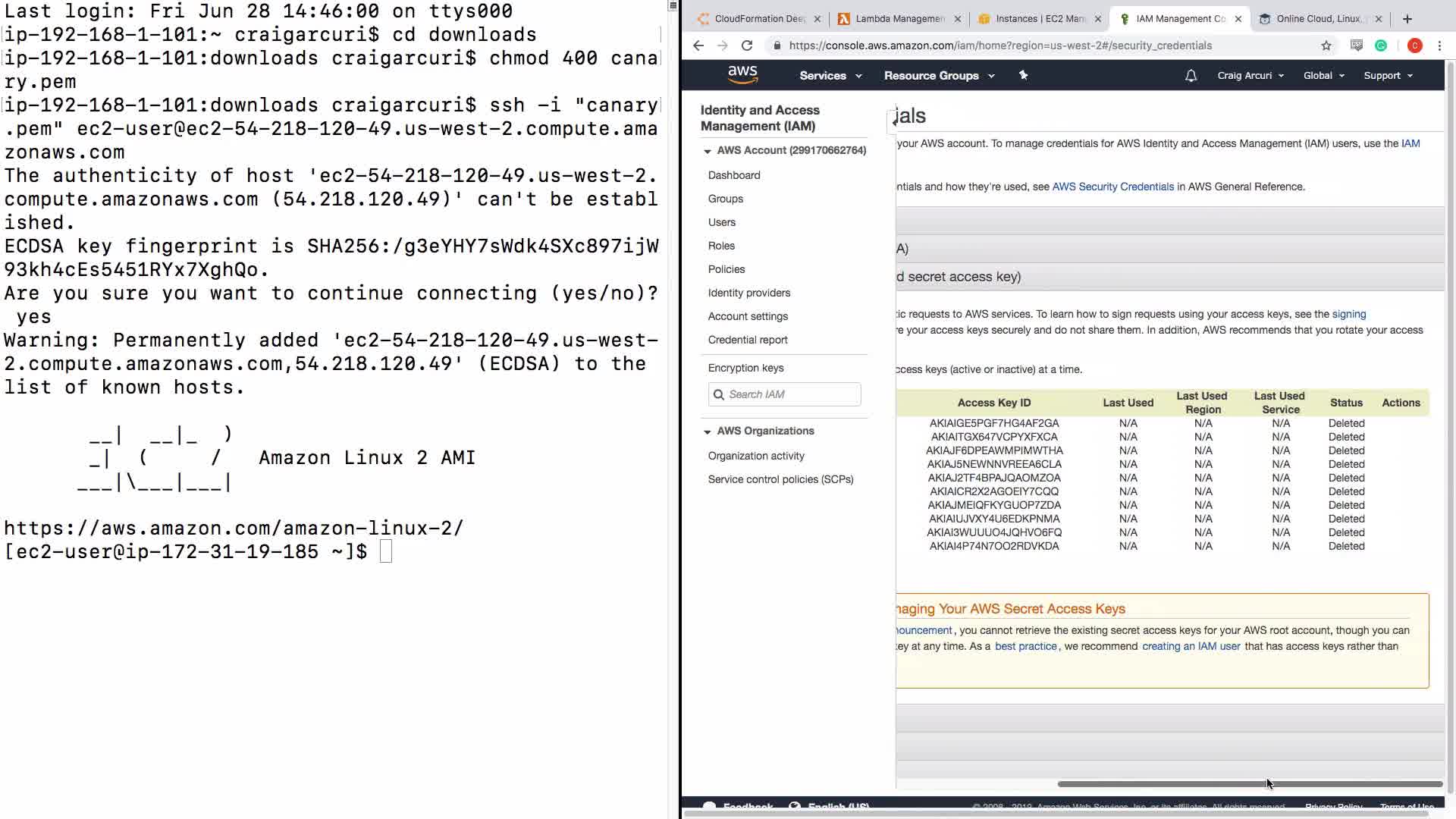
Task: Collapse the AWS Account tree section
Action: 708,151
